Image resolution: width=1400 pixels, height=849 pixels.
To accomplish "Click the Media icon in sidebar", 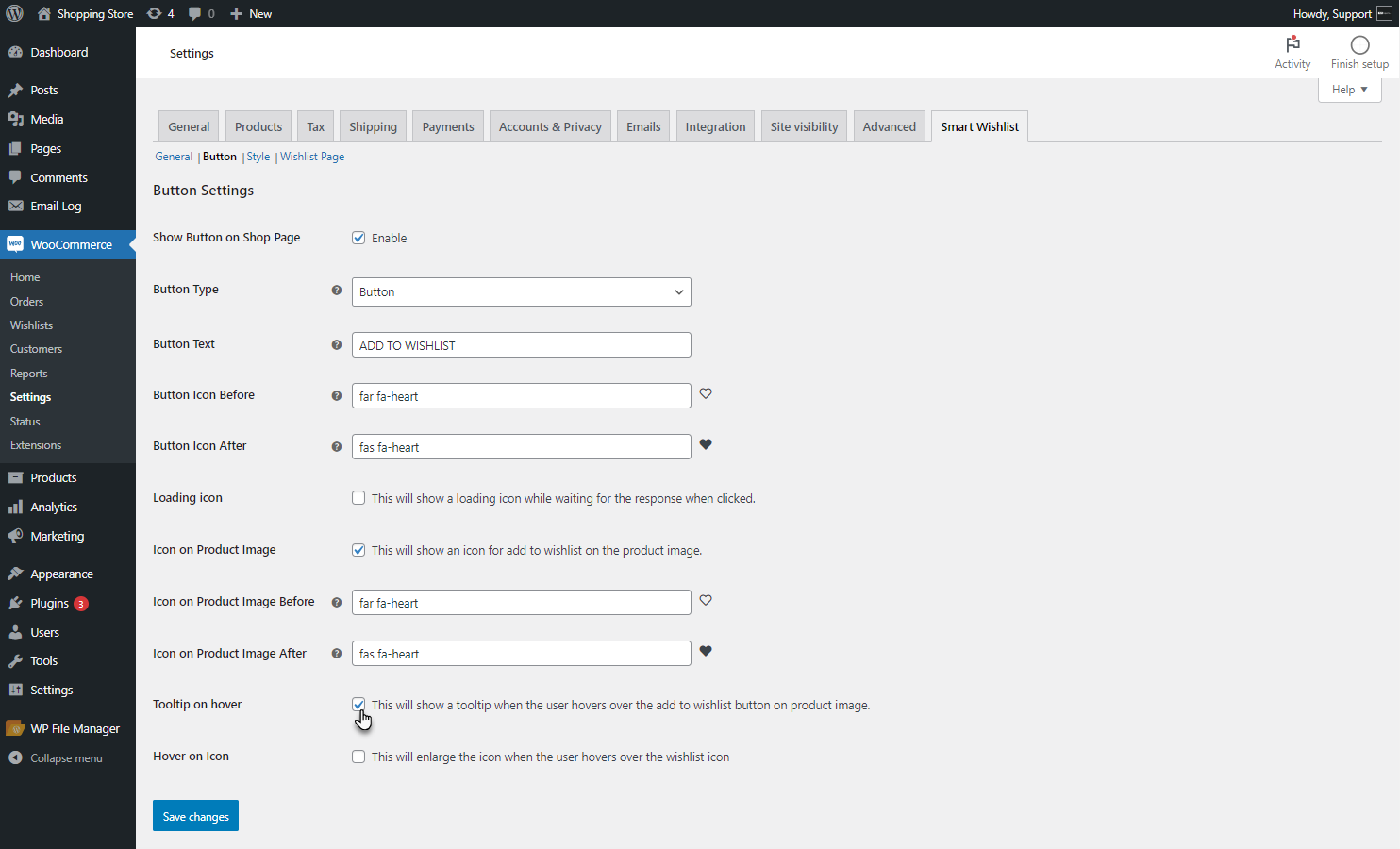I will pos(15,119).
